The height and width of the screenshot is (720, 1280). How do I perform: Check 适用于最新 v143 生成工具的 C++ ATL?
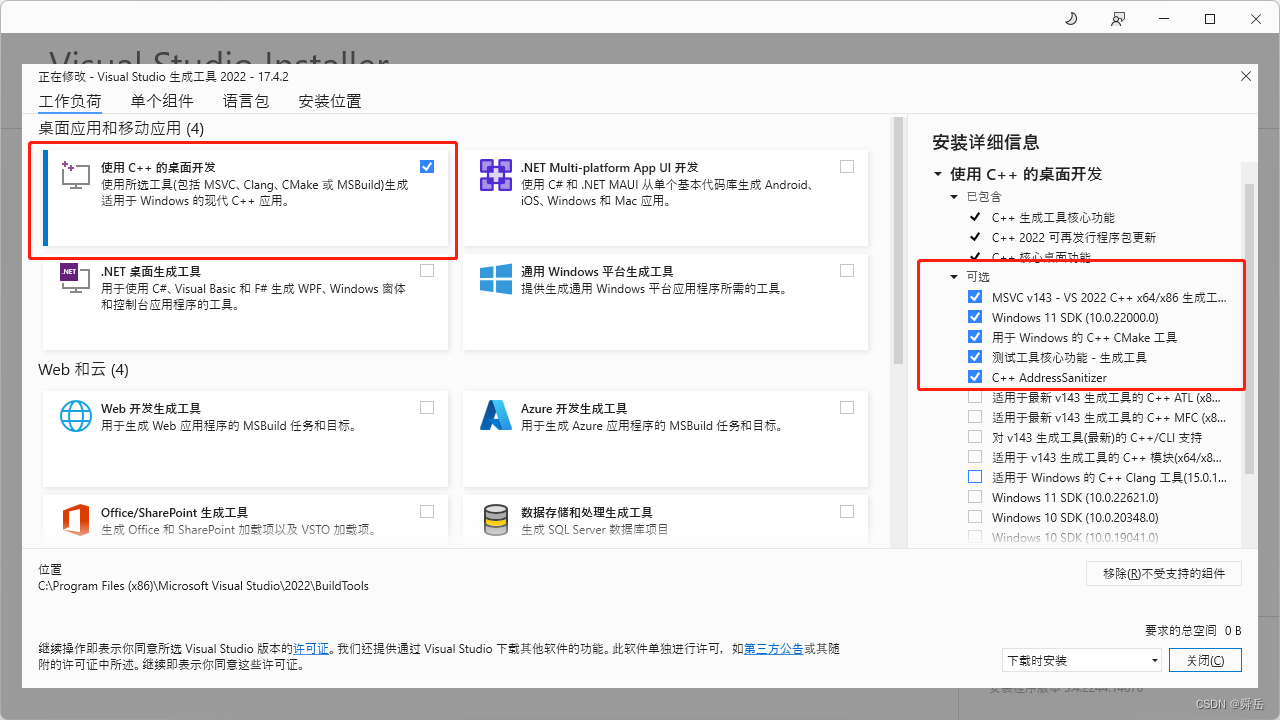coord(975,397)
